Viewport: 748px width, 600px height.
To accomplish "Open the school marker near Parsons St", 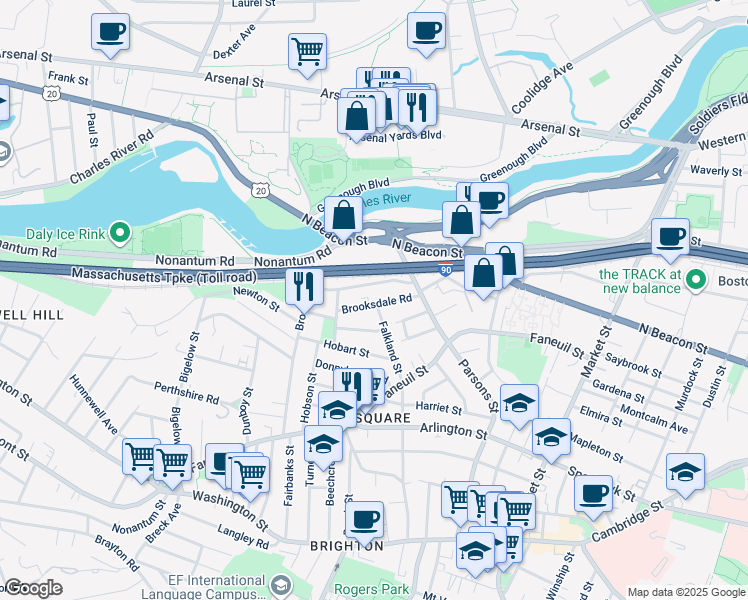I will point(519,407).
